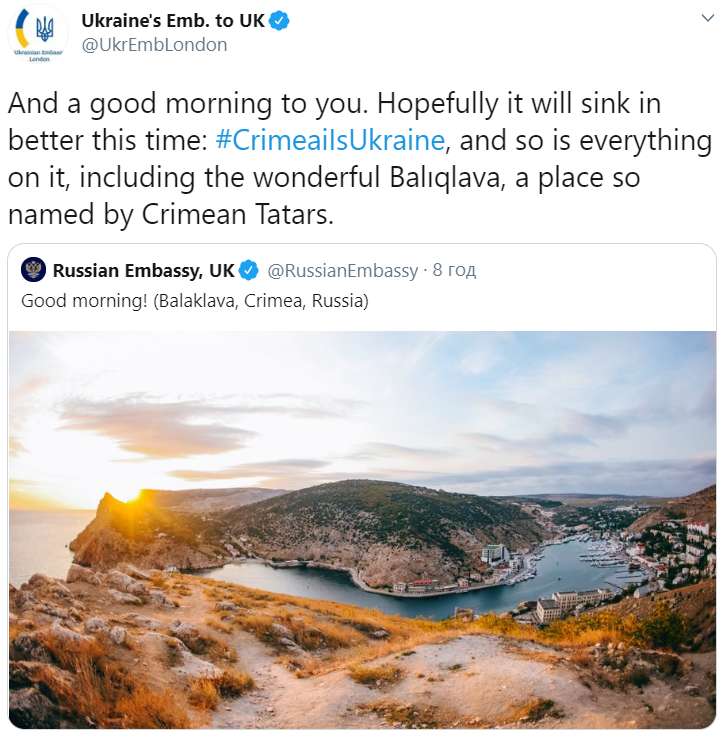This screenshot has height=742, width=726.
Task: View the Balaklava bay photo full size
Action: (x=363, y=529)
